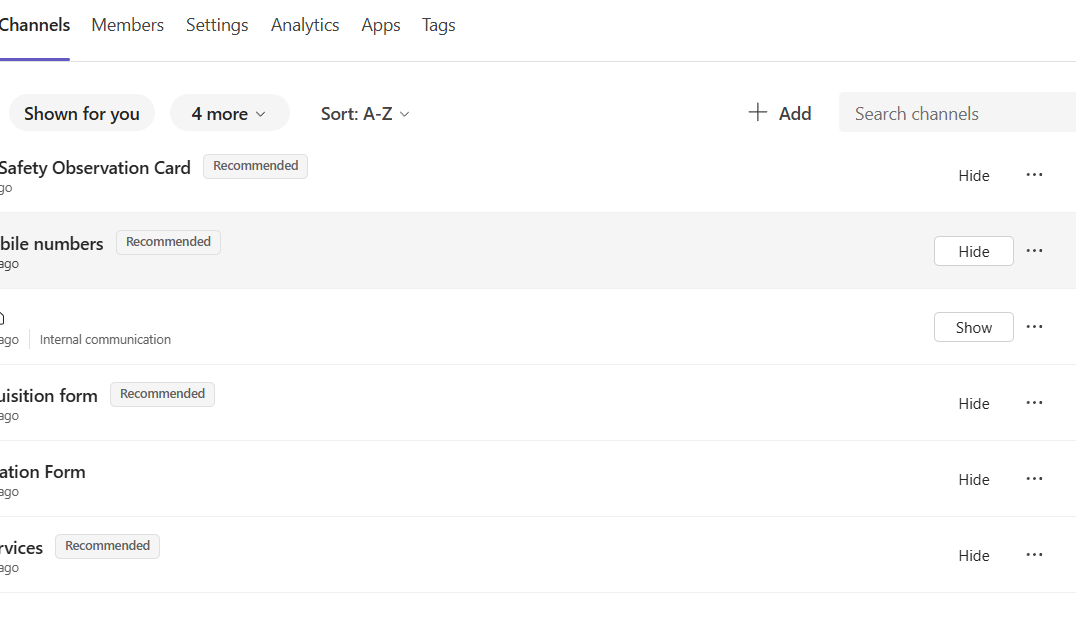The height and width of the screenshot is (630, 1076).
Task: Open more options for rvices channel
Action: tap(1034, 555)
